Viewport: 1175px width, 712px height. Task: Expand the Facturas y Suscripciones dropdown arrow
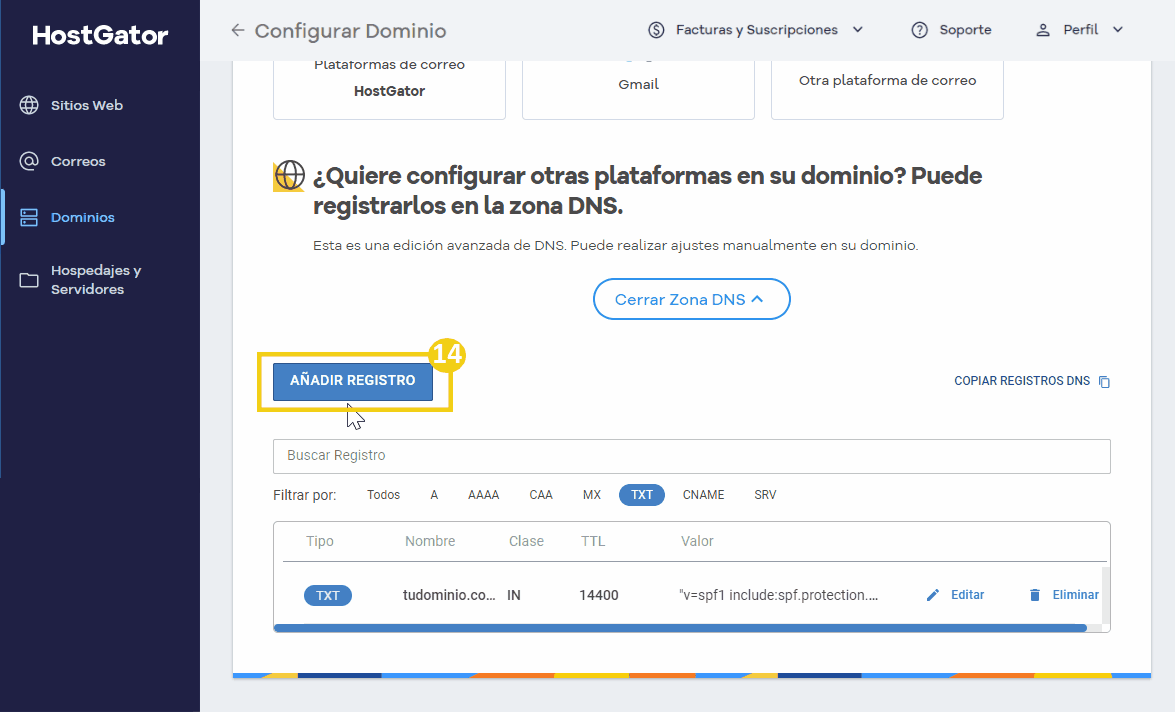858,30
